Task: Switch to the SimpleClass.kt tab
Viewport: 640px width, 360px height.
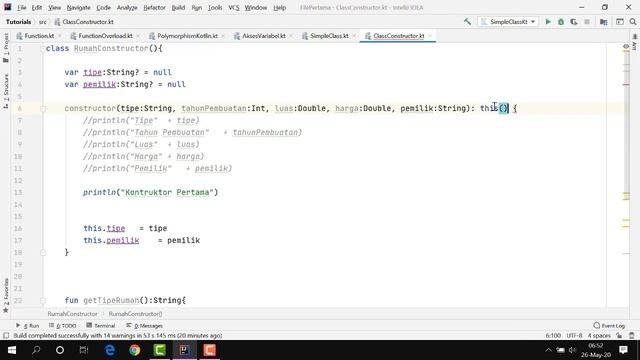Action: (x=329, y=36)
